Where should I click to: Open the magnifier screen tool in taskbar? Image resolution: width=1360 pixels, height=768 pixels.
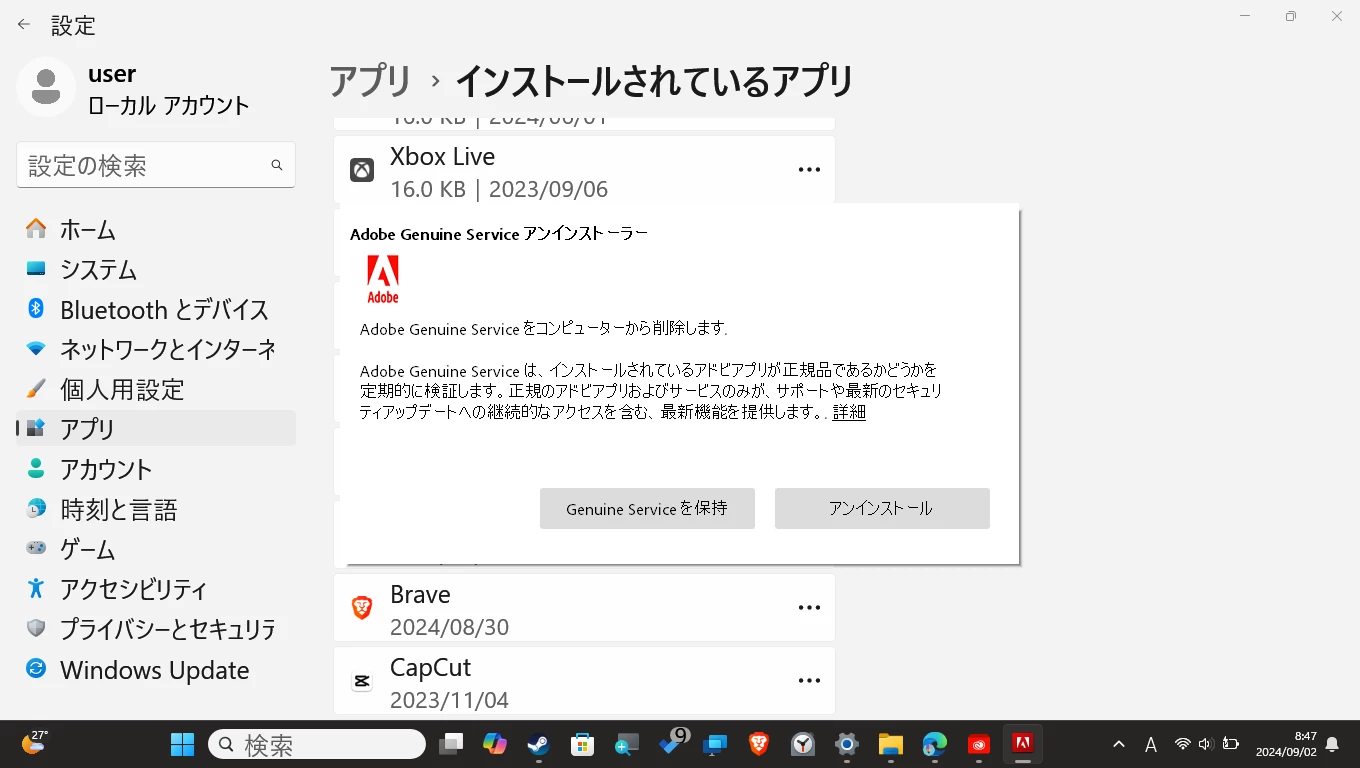tap(626, 744)
